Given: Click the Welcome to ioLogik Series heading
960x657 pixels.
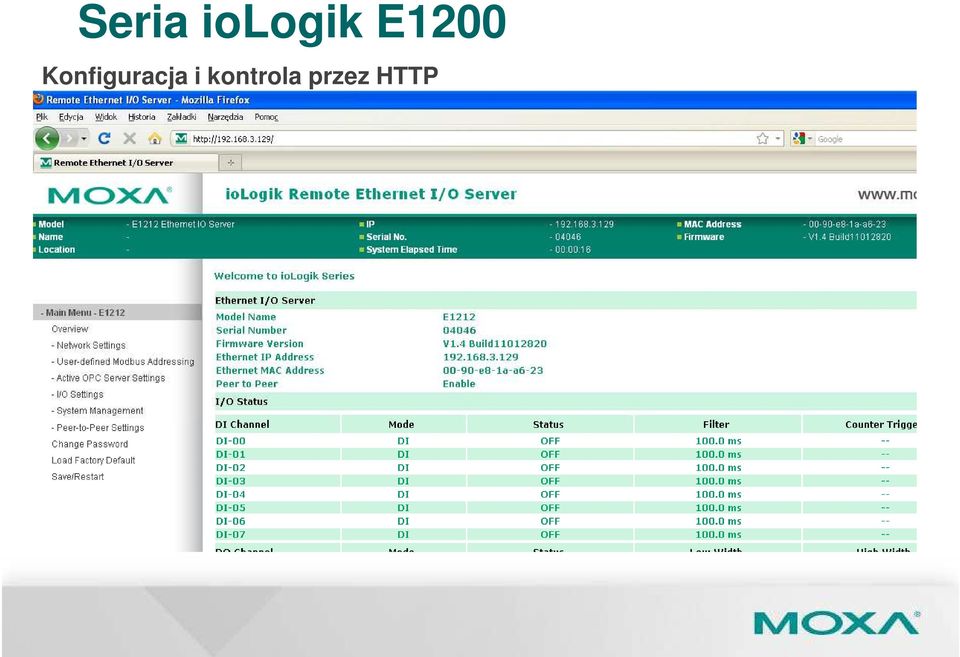Looking at the screenshot, I should 284,276.
